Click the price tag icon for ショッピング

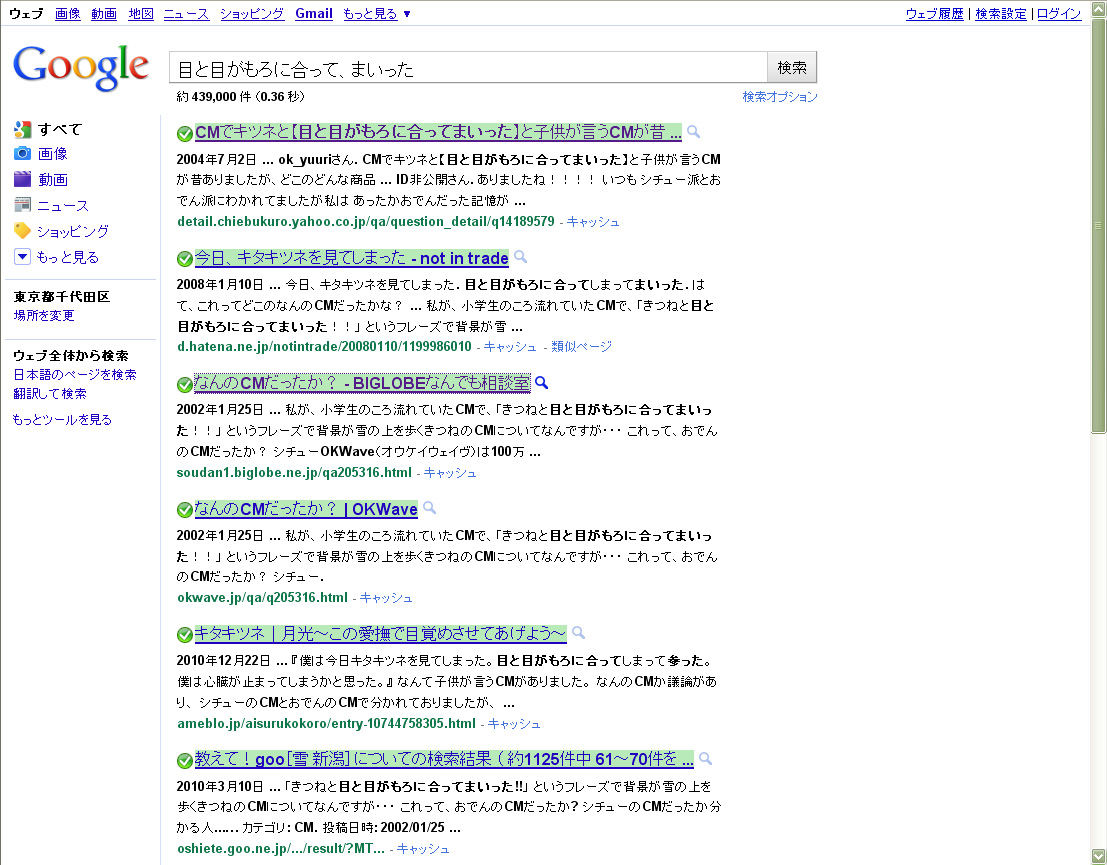(x=23, y=230)
